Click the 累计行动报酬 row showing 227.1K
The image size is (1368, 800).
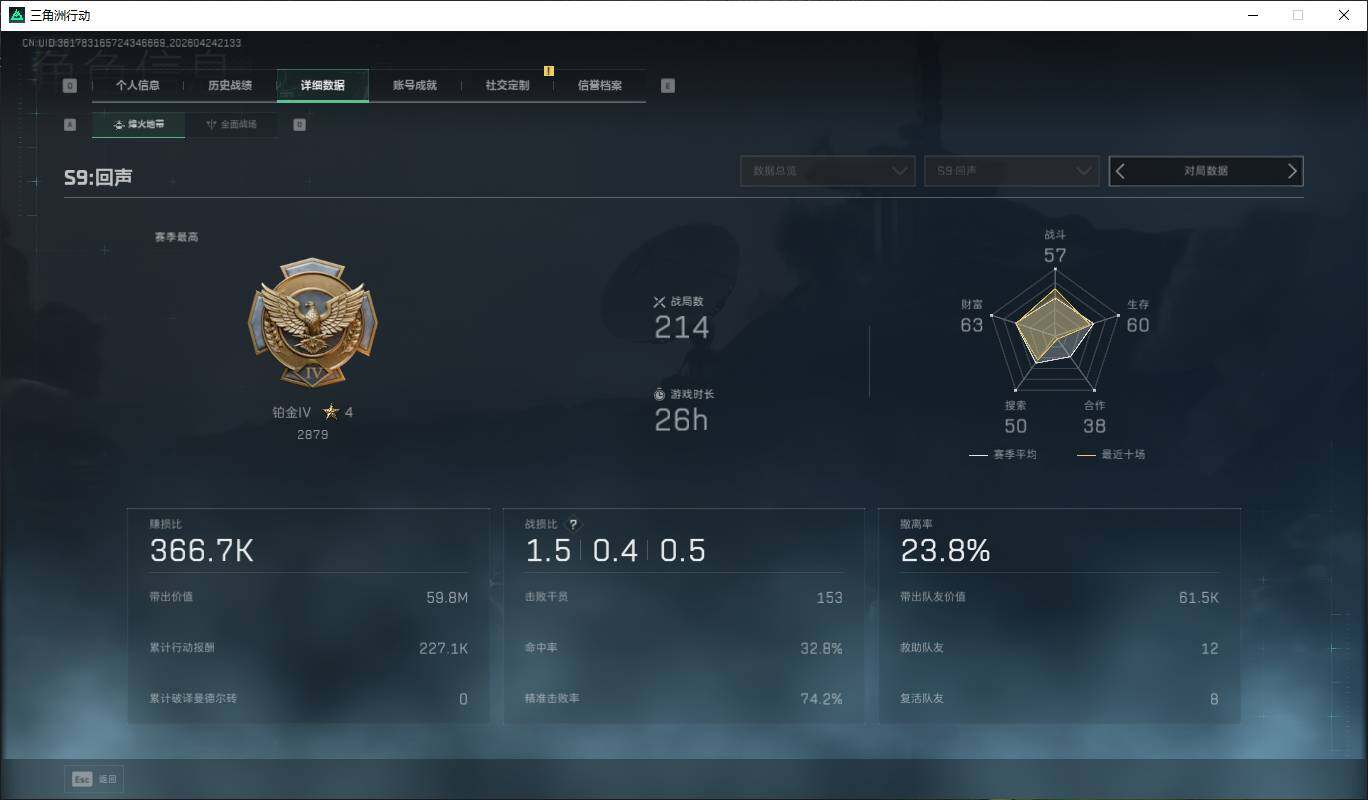pyautogui.click(x=308, y=648)
